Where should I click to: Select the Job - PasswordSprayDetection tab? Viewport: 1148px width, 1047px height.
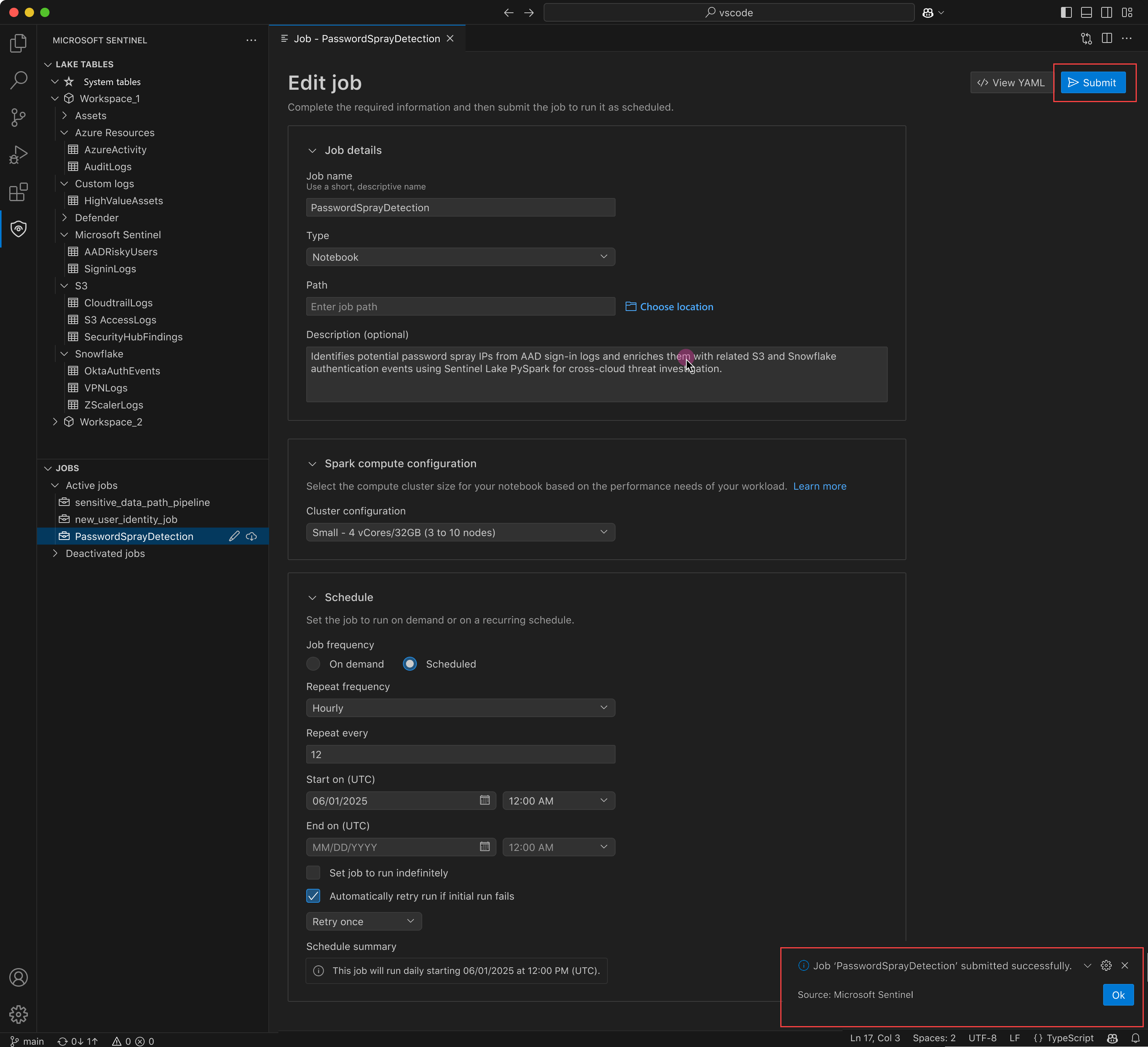click(367, 39)
